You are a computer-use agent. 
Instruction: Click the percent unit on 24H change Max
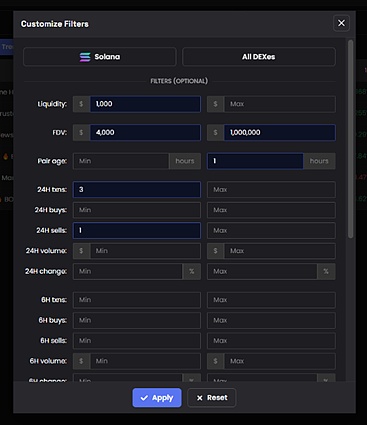pos(326,272)
